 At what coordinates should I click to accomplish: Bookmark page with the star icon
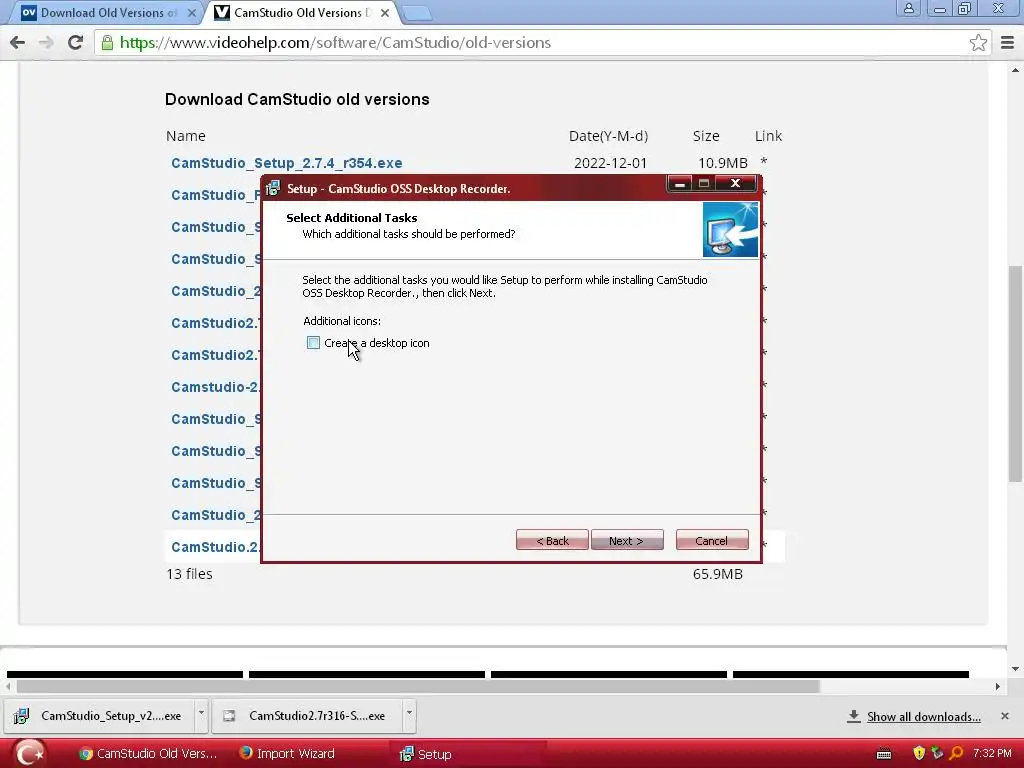[x=978, y=42]
